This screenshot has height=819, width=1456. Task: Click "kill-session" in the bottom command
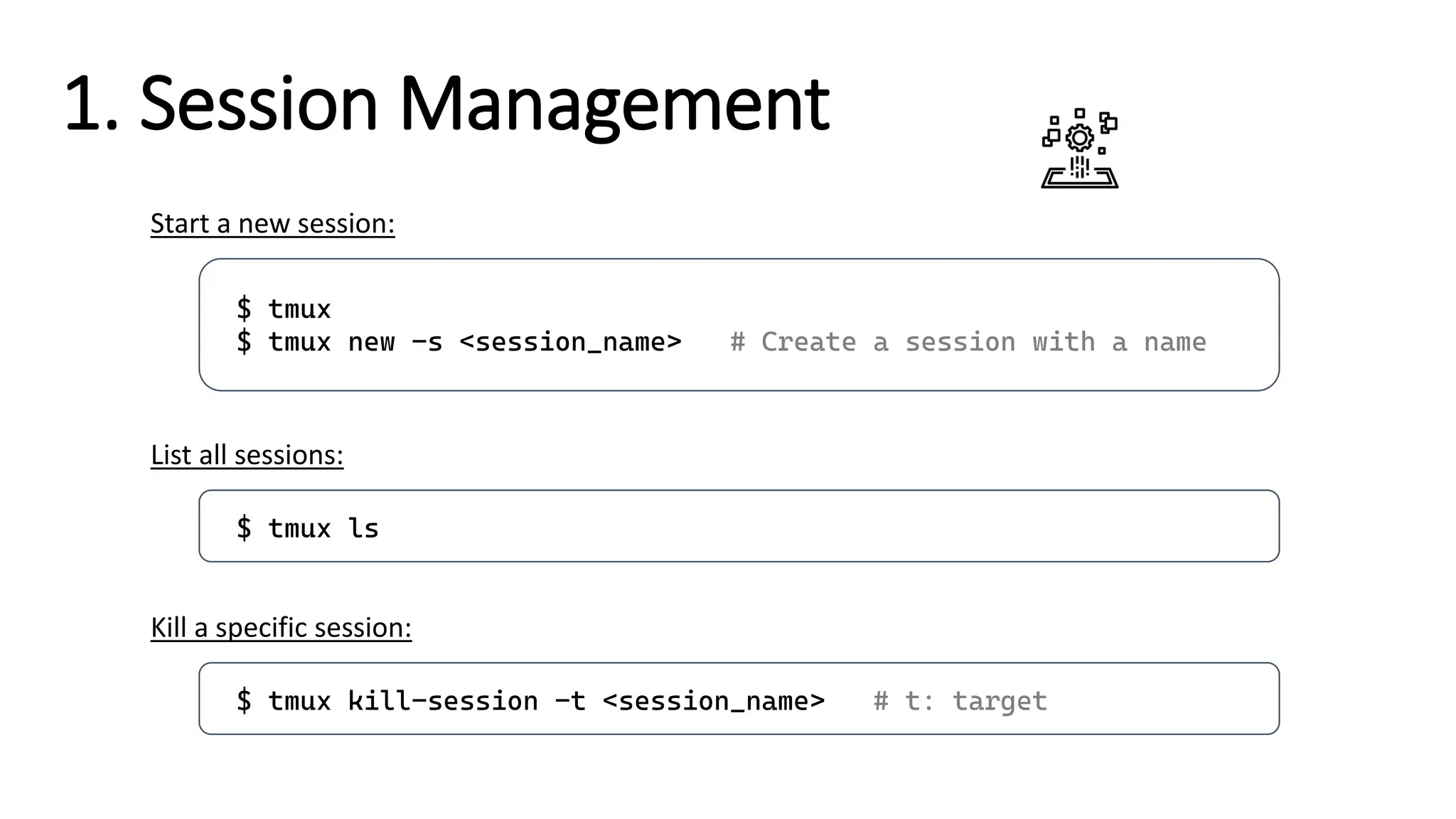tap(442, 701)
